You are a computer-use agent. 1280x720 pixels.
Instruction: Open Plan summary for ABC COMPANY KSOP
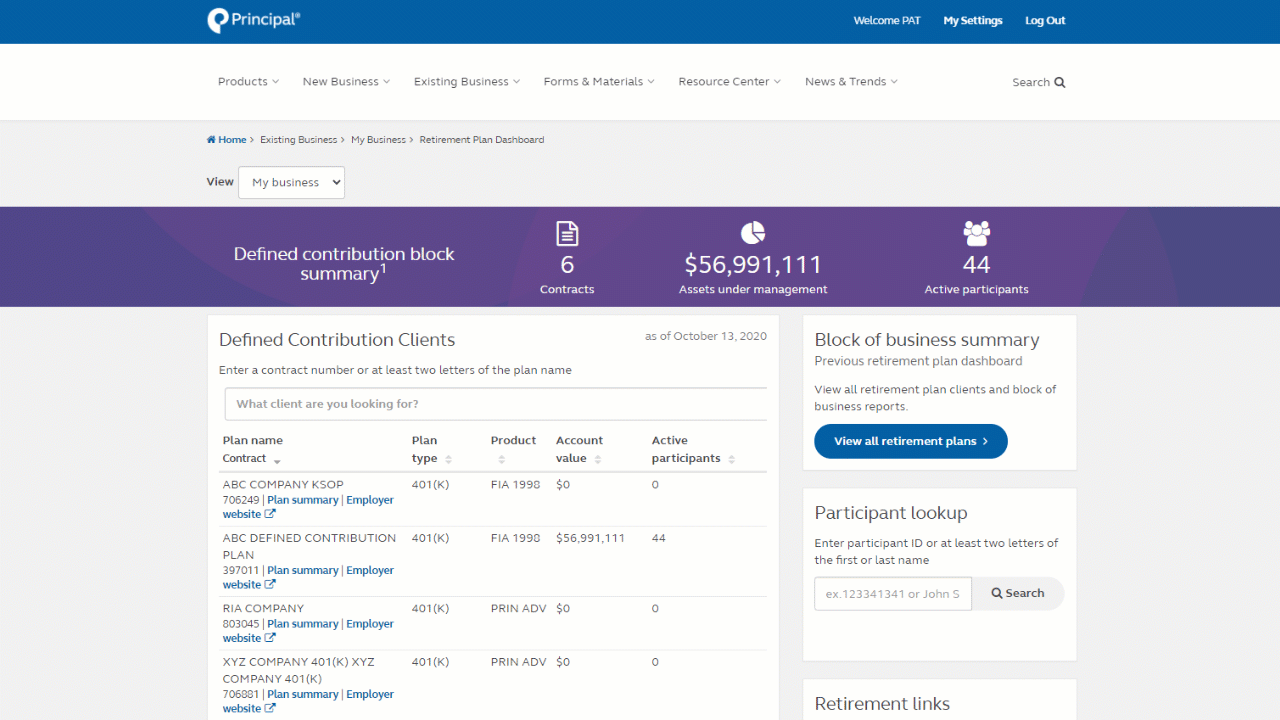pos(303,500)
